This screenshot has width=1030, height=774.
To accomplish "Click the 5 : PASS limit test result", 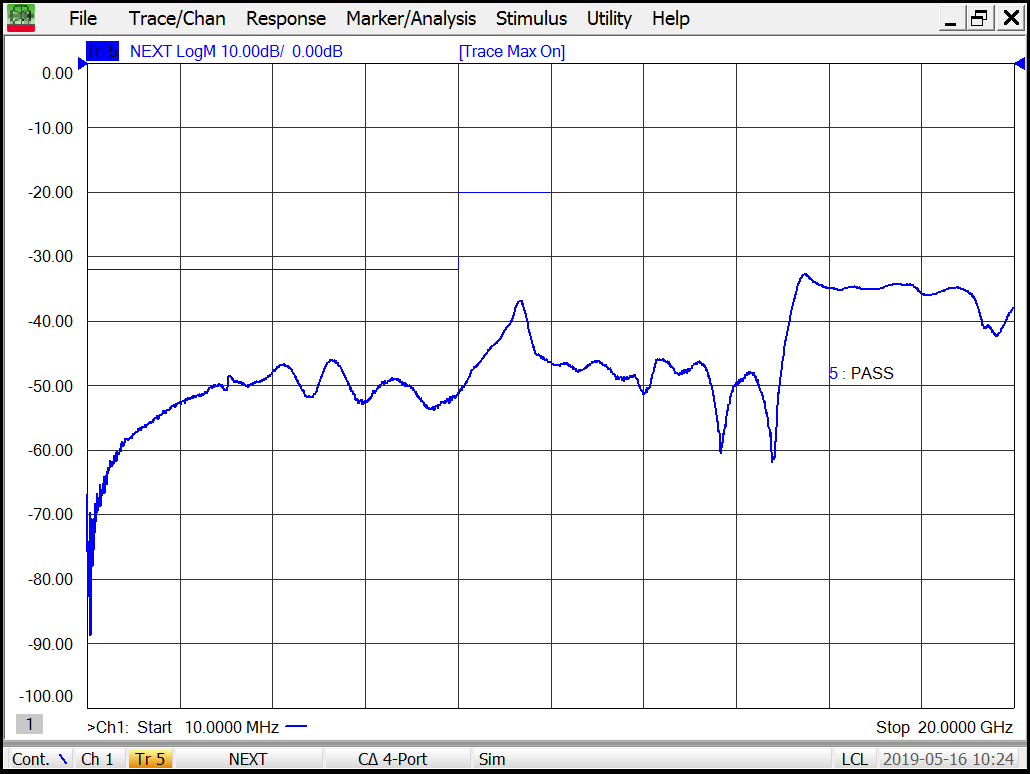I will pos(861,373).
